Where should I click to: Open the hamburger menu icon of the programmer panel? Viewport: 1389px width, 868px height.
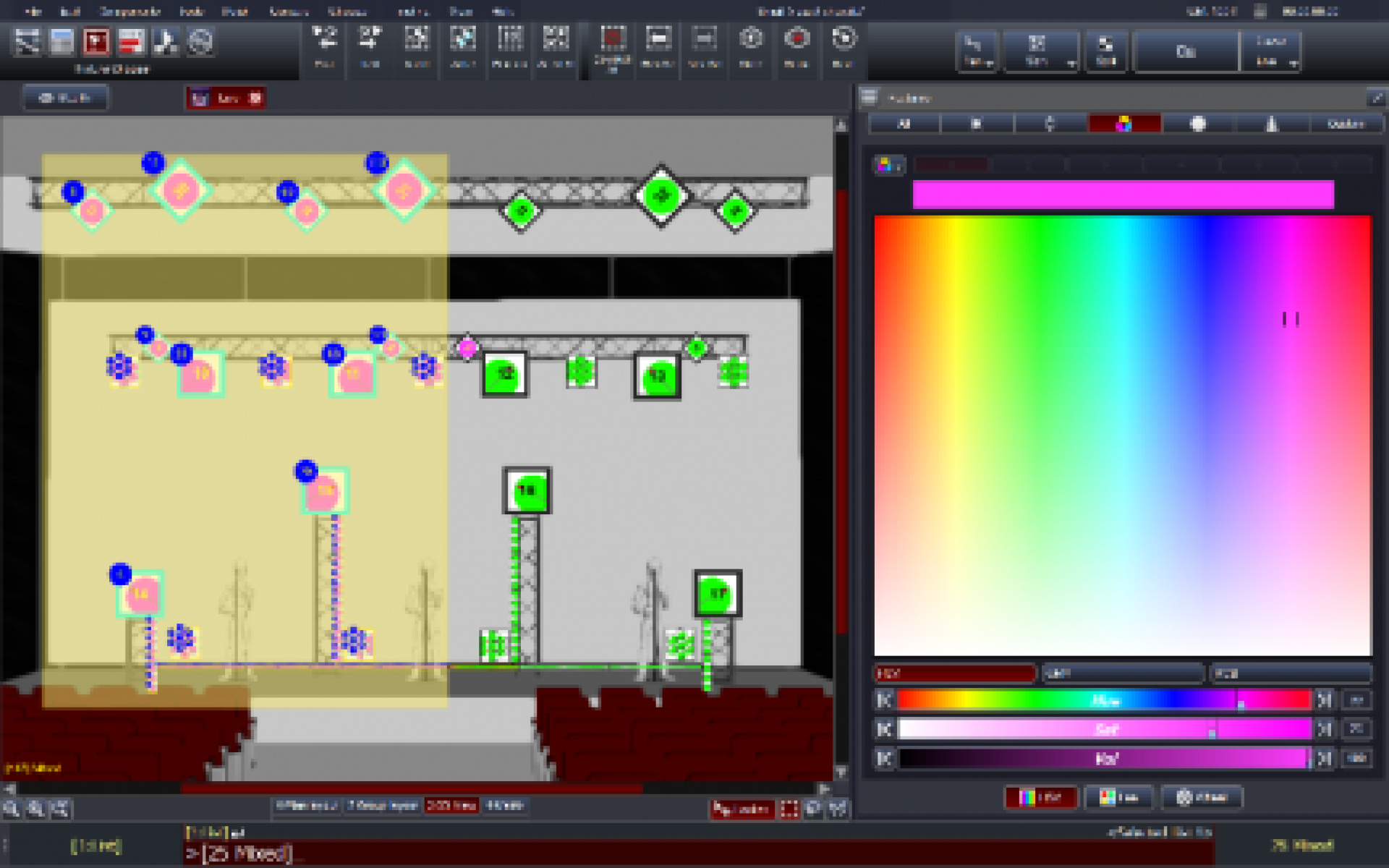(869, 97)
